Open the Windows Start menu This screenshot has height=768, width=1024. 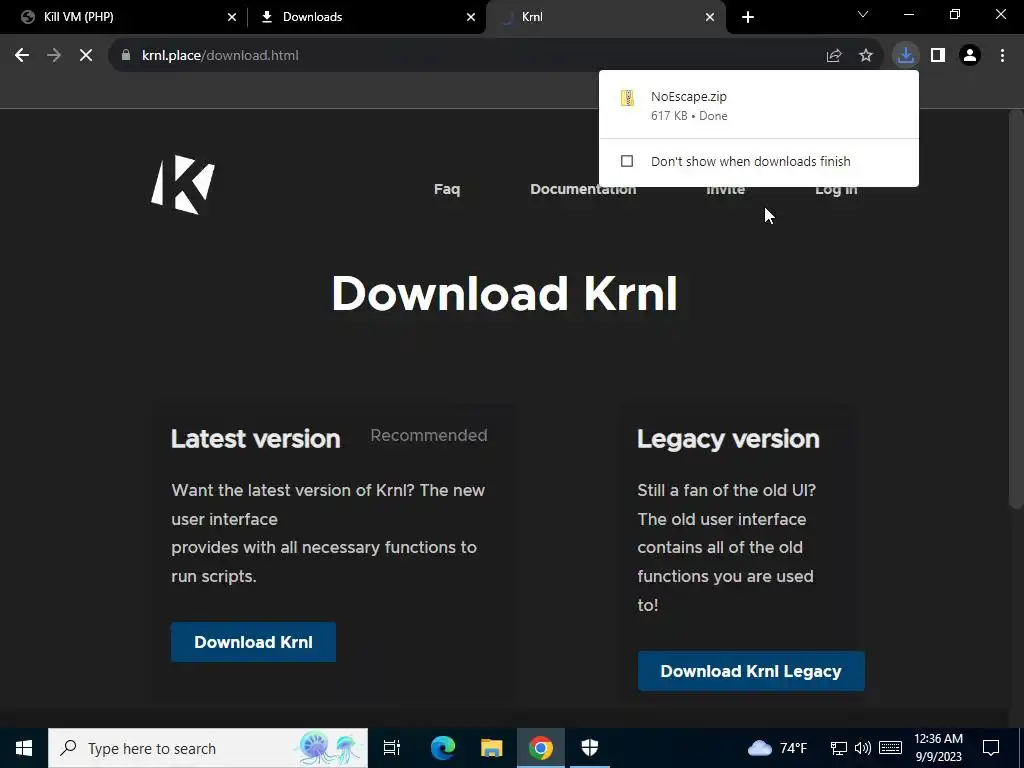(x=24, y=748)
